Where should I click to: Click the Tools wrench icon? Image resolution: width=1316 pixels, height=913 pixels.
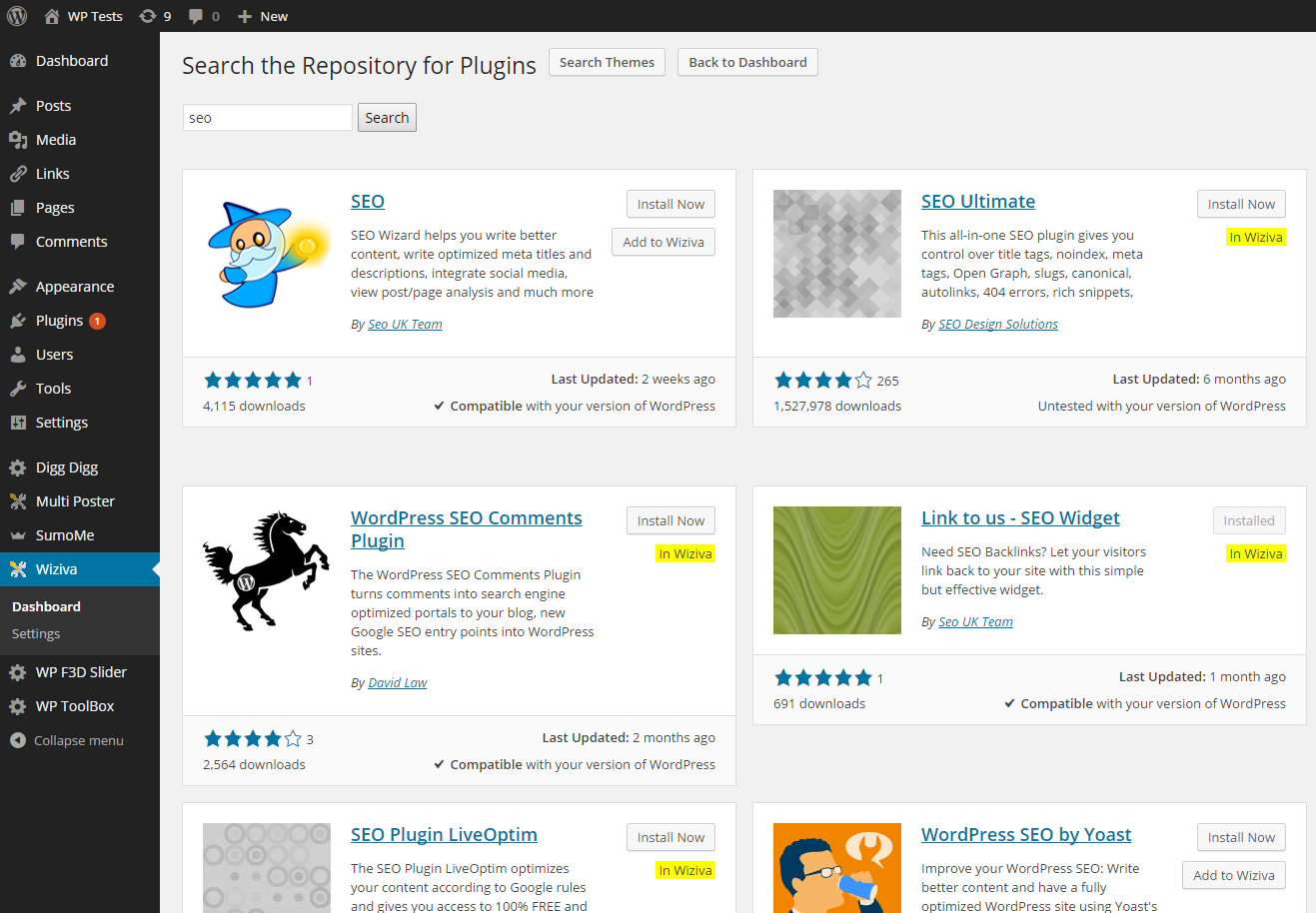click(x=18, y=389)
